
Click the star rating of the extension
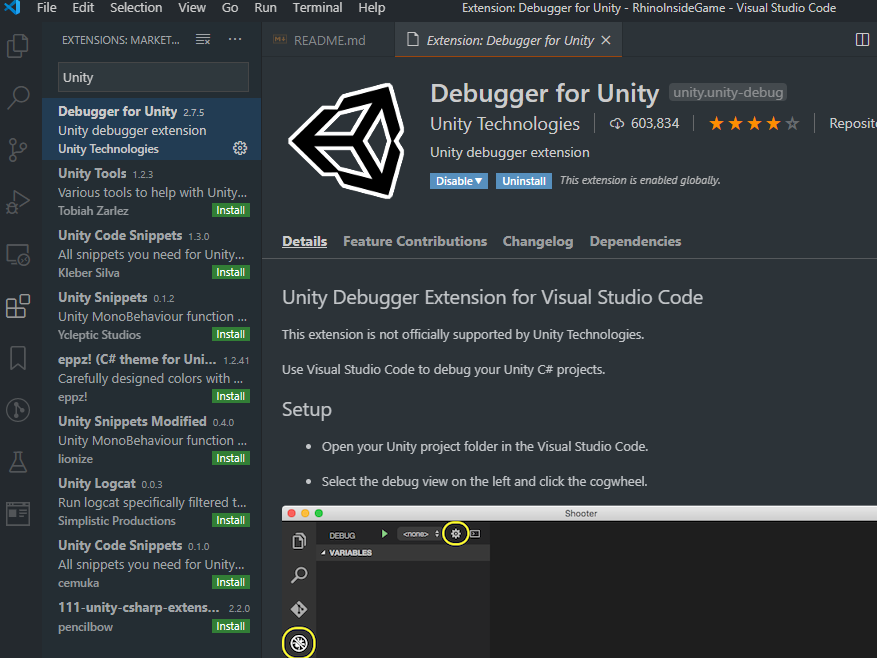click(754, 124)
